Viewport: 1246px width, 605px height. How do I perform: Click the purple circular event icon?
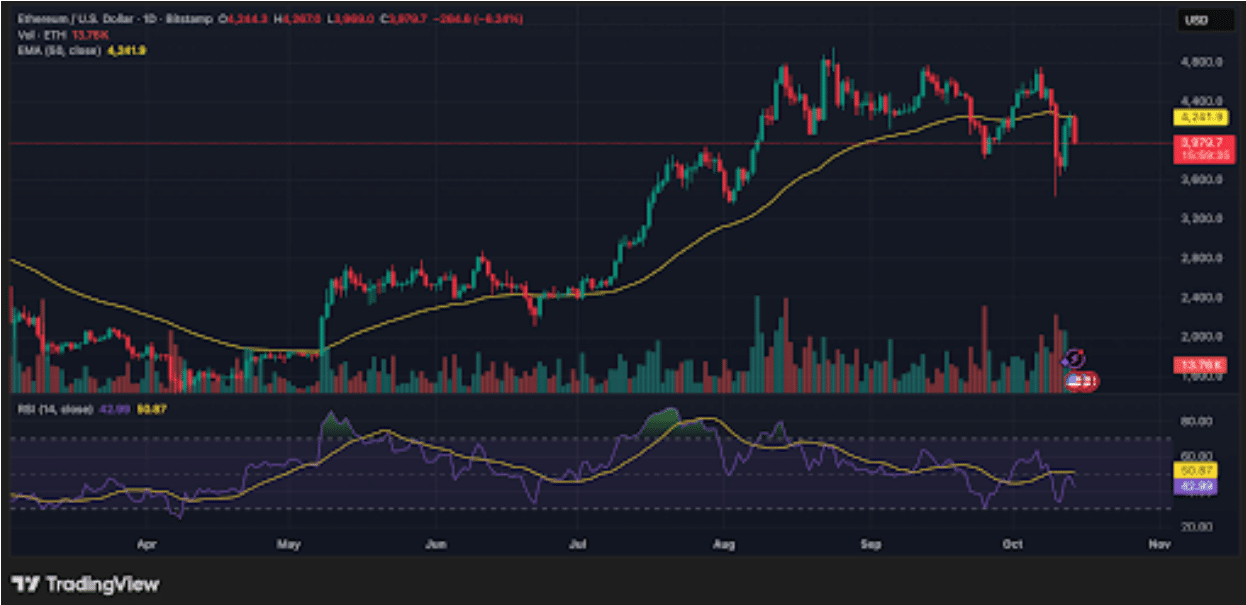point(1074,358)
